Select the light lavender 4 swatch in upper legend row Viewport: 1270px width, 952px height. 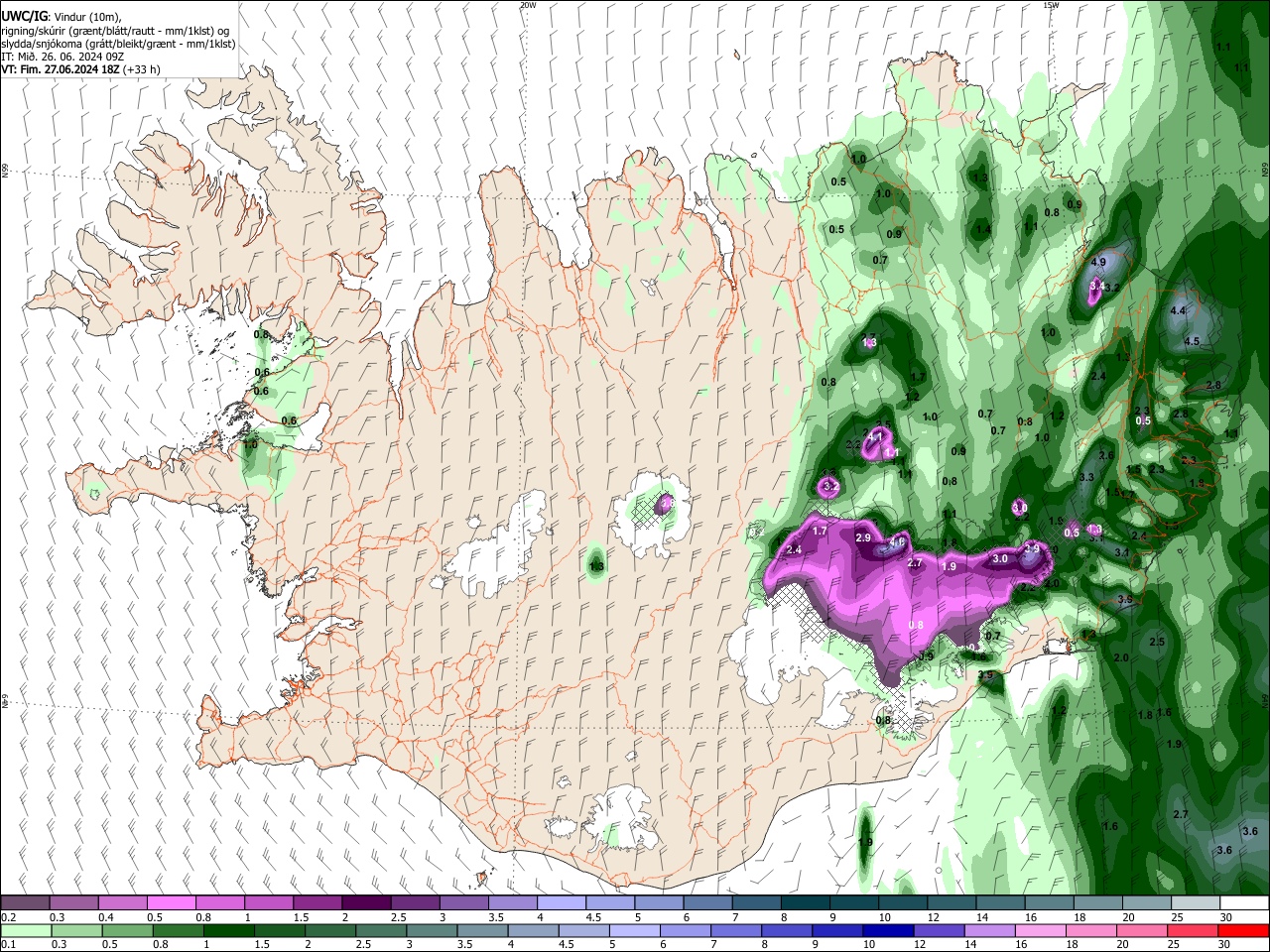coord(561,903)
